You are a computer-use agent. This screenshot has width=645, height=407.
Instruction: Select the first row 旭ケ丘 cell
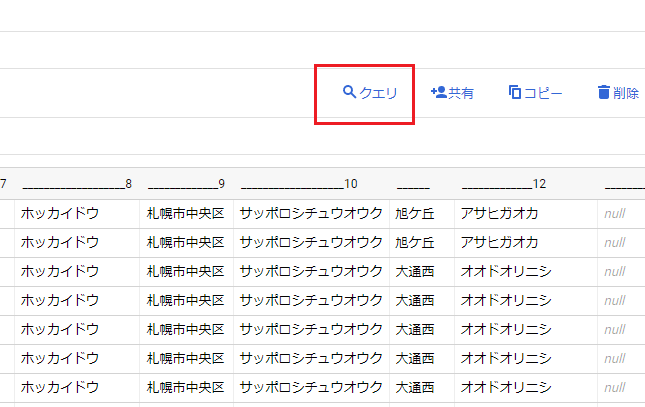tap(415, 213)
